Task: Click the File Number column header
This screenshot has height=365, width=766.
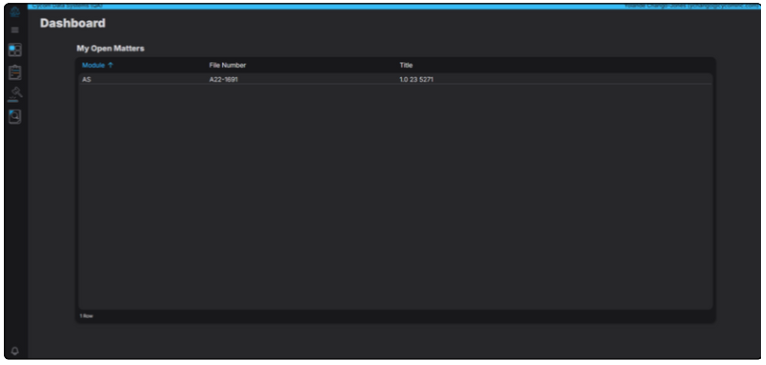Action: [x=228, y=65]
